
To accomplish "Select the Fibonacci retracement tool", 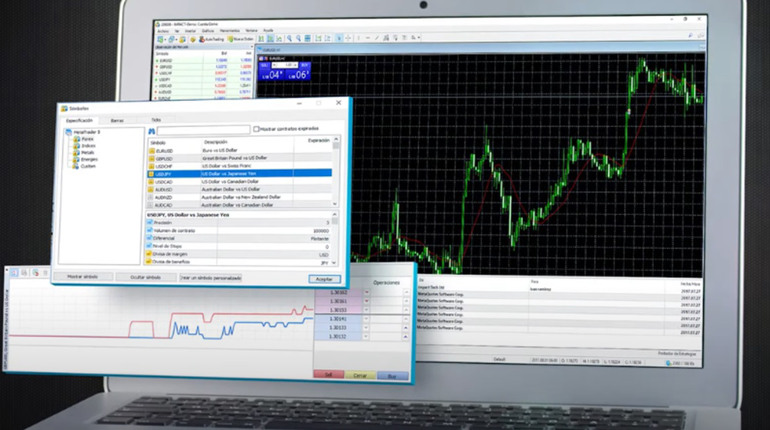I will 395,38.
